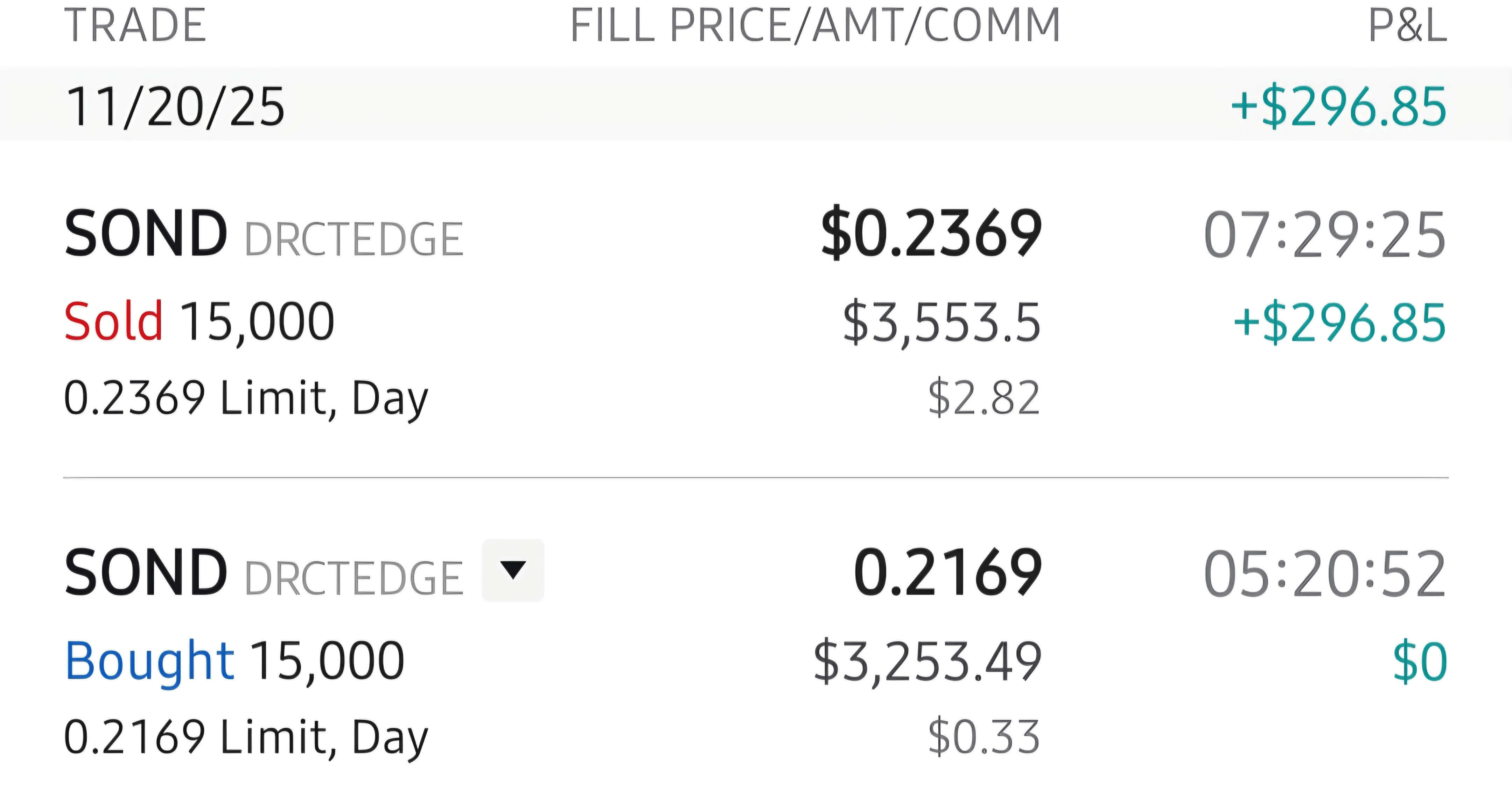Open the SOND bought trade ticker
1512x811 pixels.
click(x=146, y=573)
